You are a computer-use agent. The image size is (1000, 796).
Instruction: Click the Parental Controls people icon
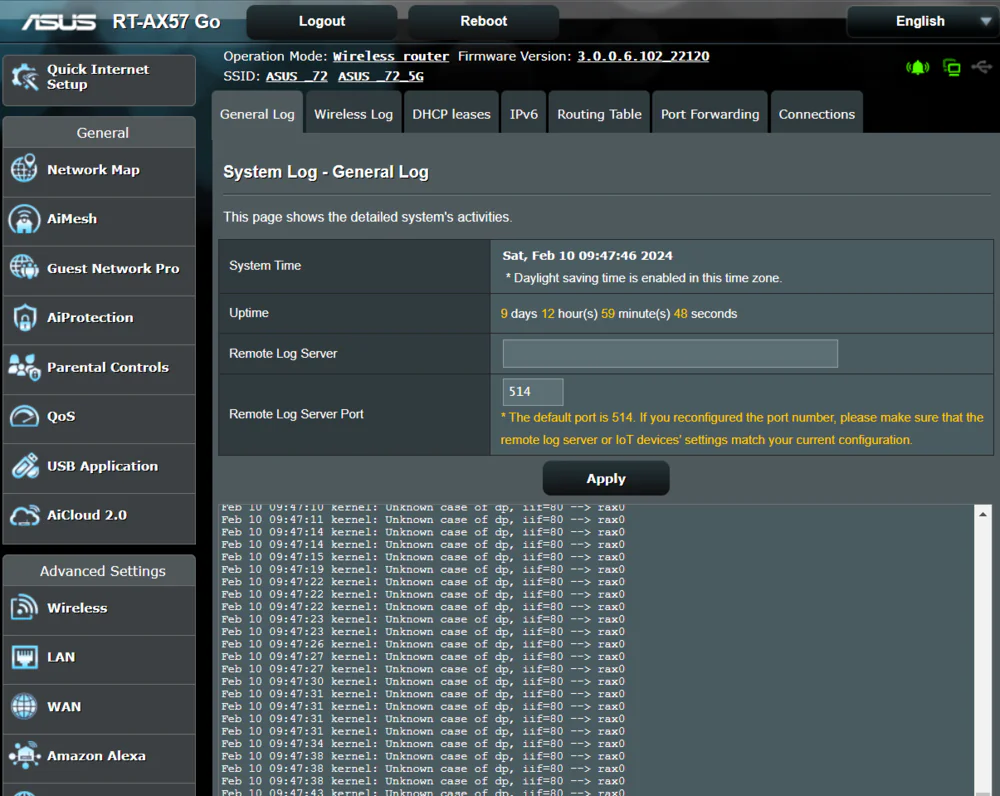pyautogui.click(x=24, y=367)
